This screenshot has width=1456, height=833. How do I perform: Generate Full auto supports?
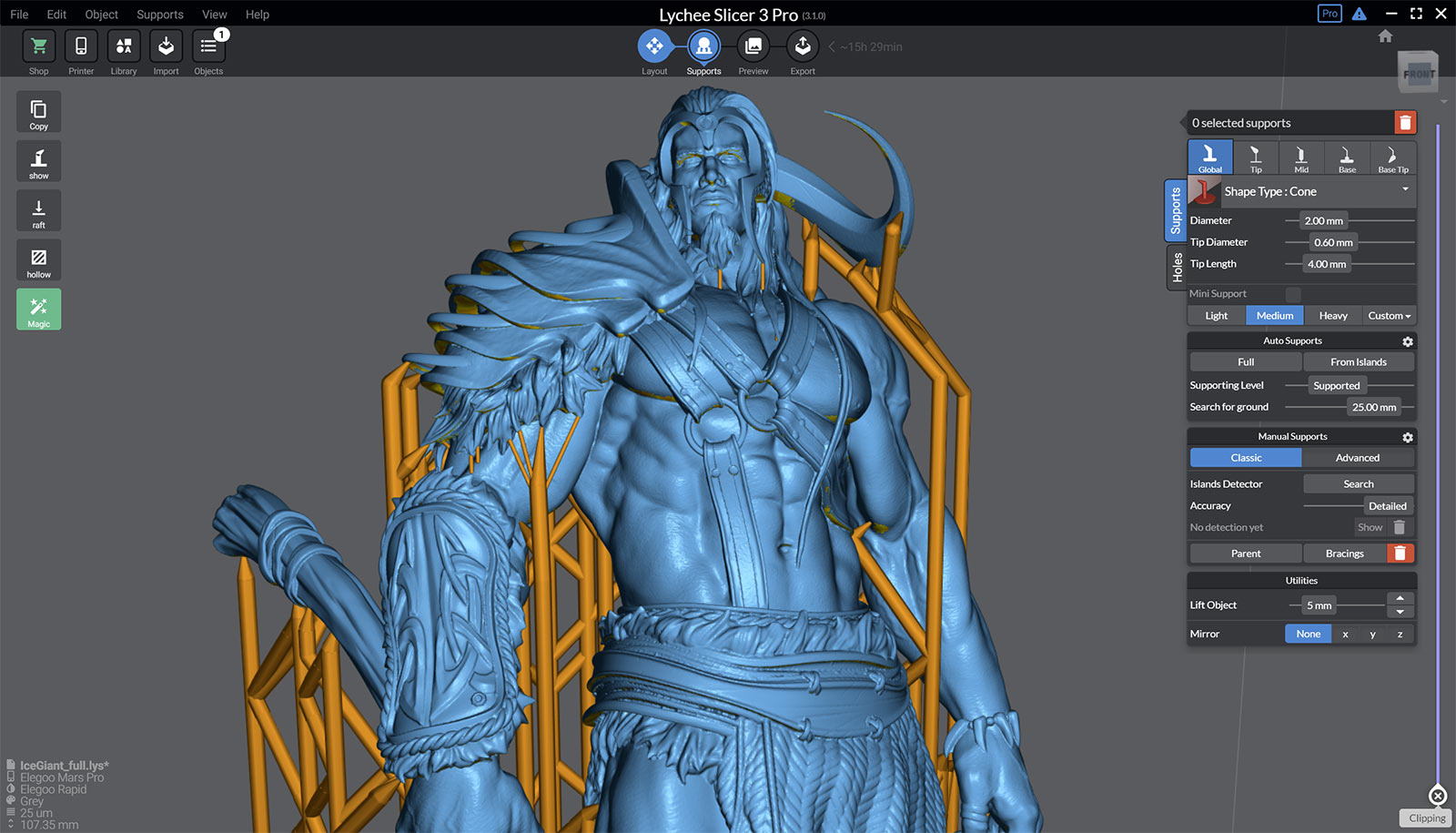point(1246,362)
